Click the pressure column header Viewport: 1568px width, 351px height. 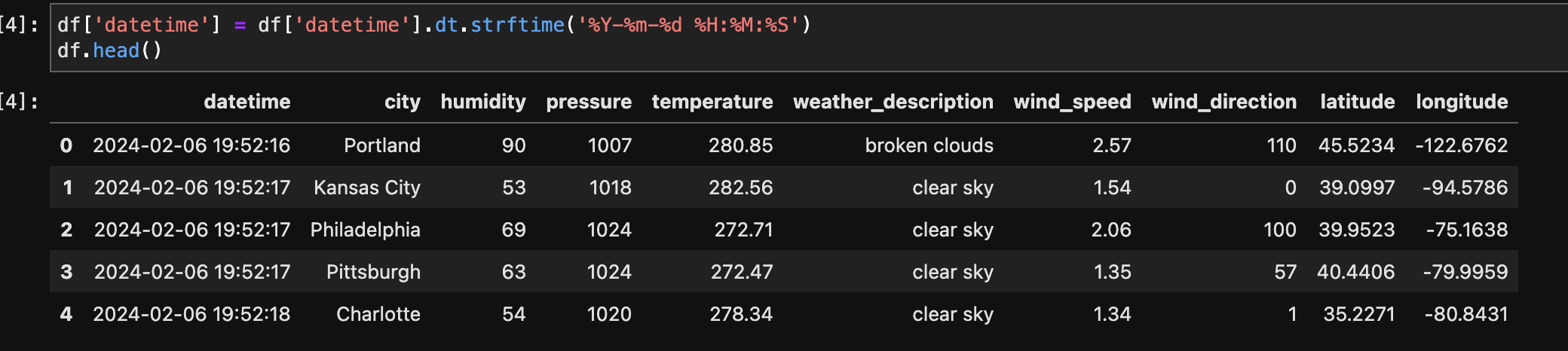589,102
